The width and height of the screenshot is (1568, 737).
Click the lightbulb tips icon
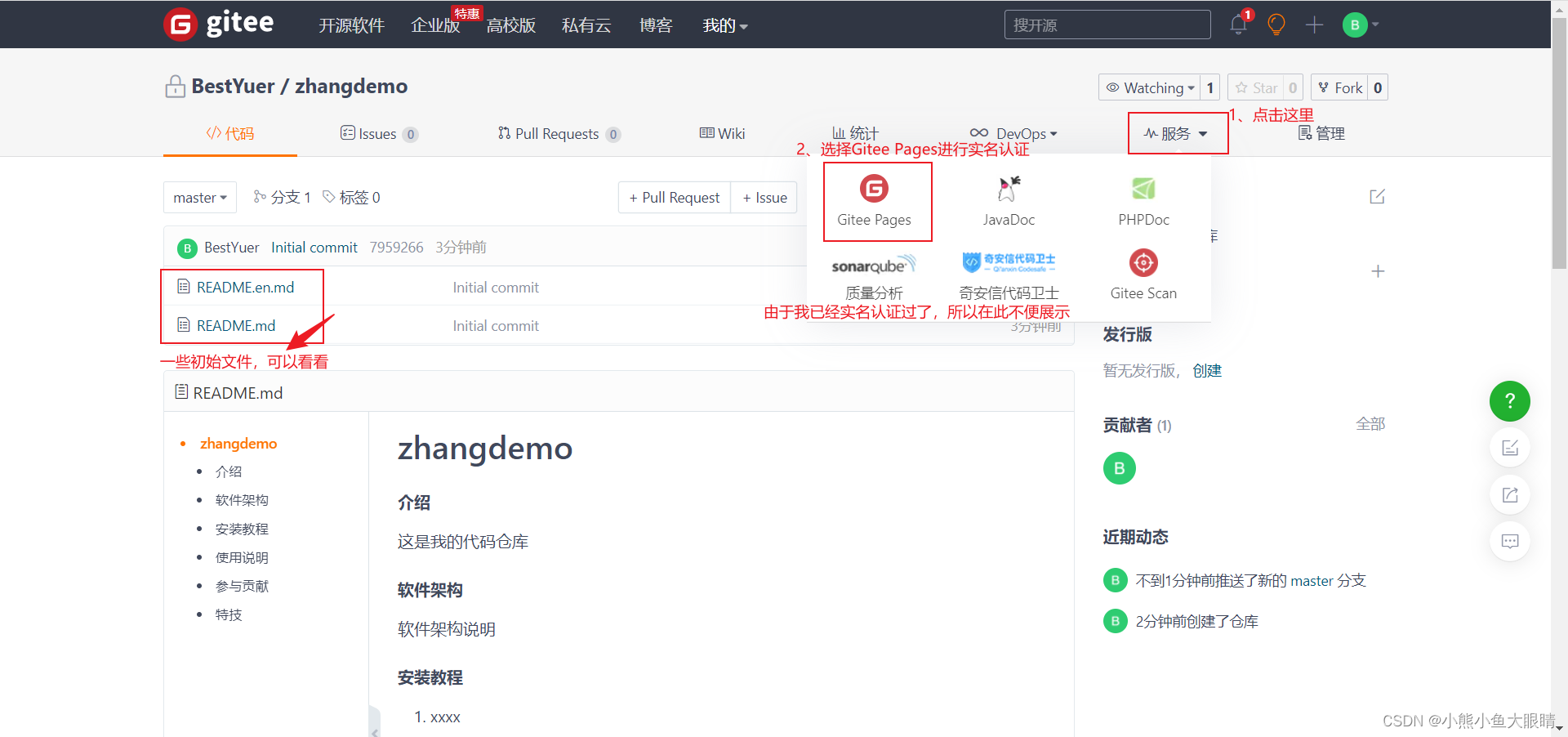tap(1276, 25)
